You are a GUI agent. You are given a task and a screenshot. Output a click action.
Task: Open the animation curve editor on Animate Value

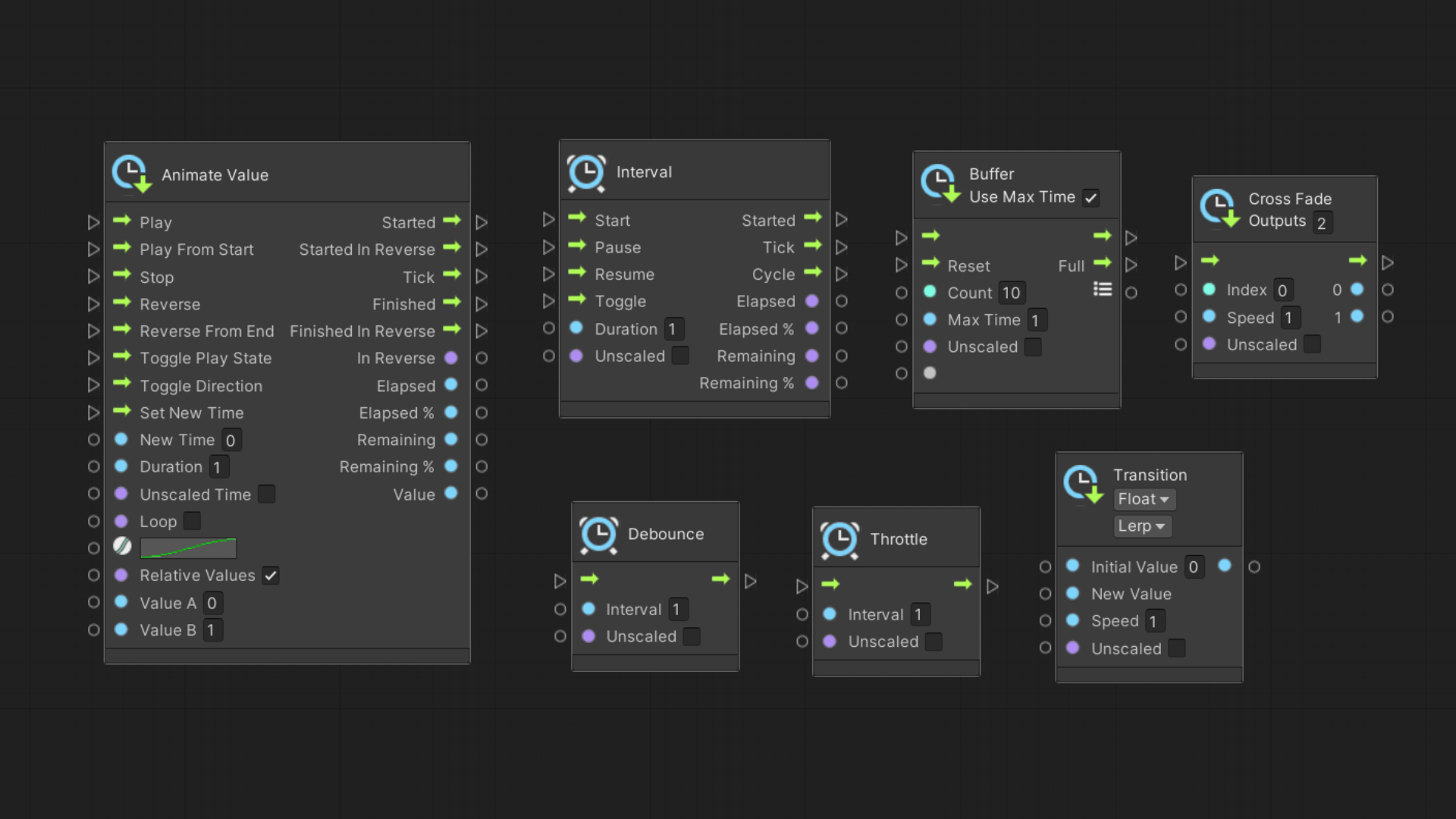(188, 547)
